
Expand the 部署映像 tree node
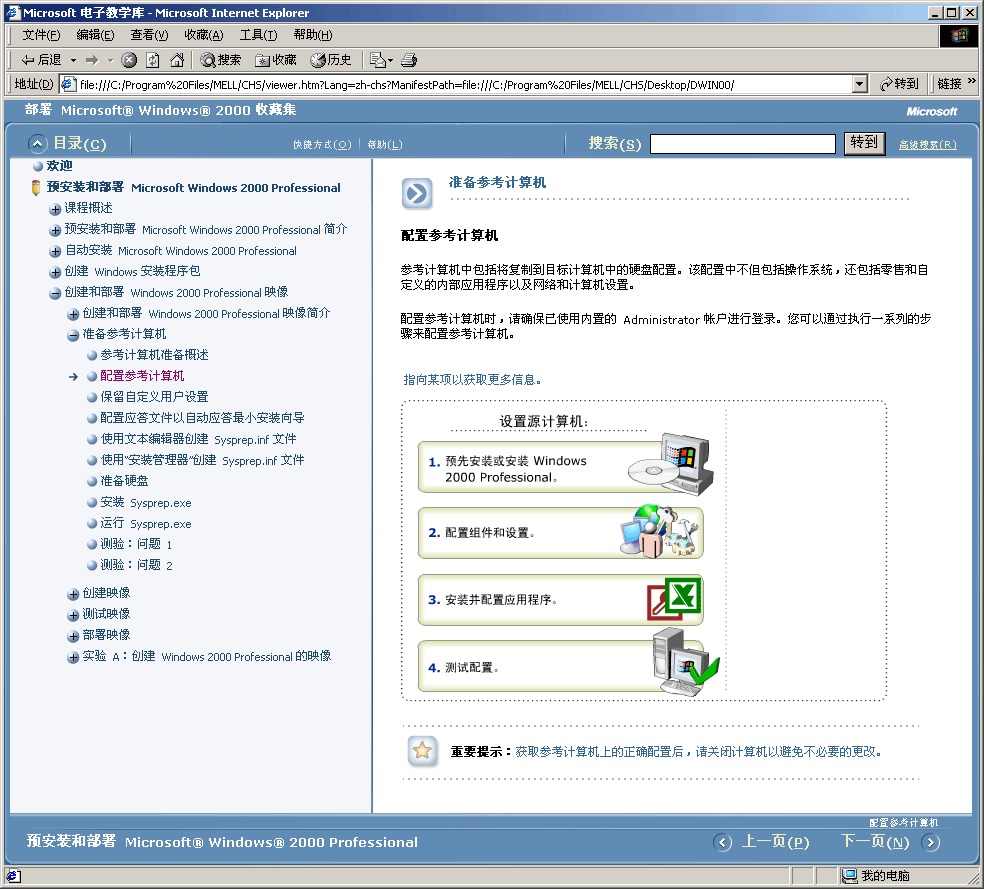pos(73,636)
